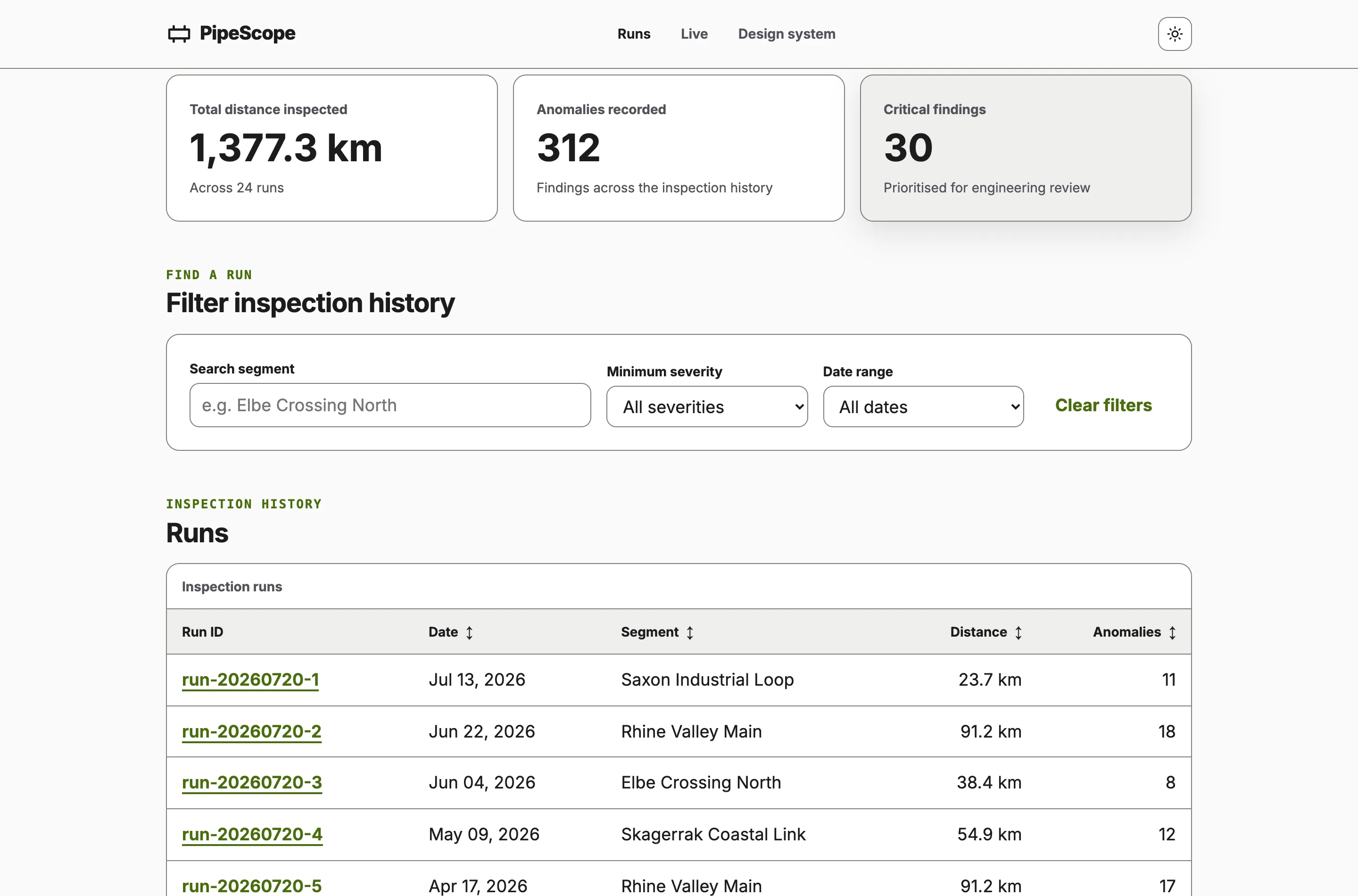Click the 23.7 km distance cell

[990, 680]
